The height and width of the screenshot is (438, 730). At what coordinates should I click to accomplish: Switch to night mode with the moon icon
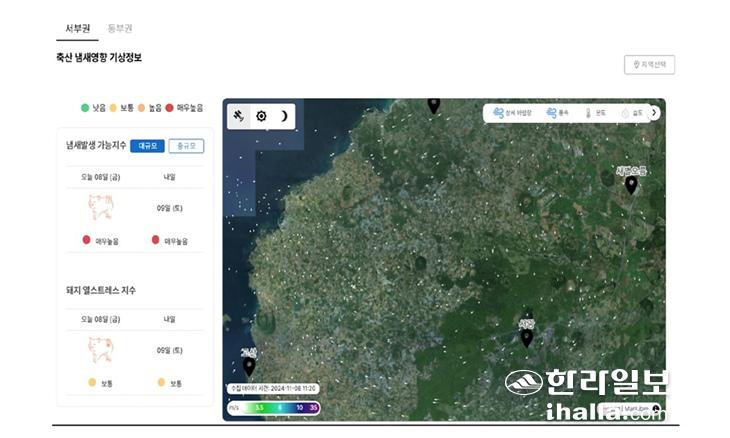tap(284, 116)
